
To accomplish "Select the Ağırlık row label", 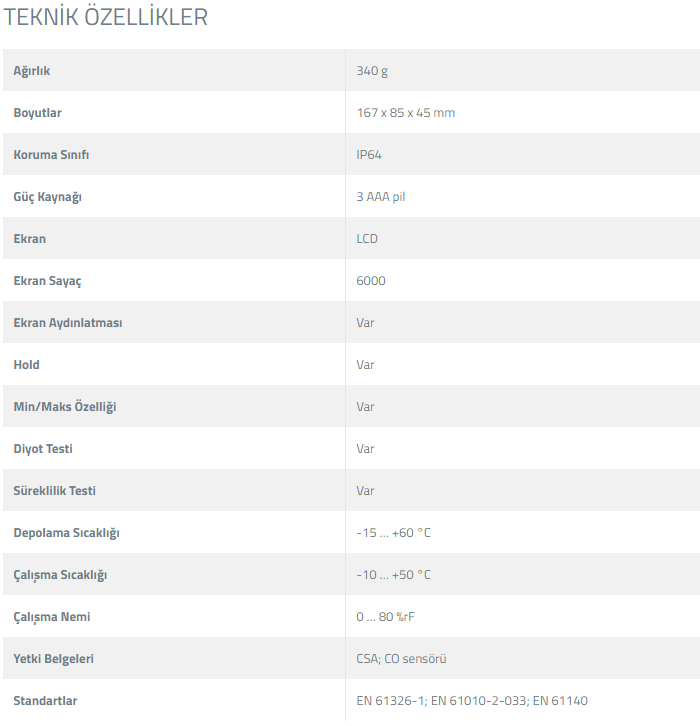I will 31,71.
